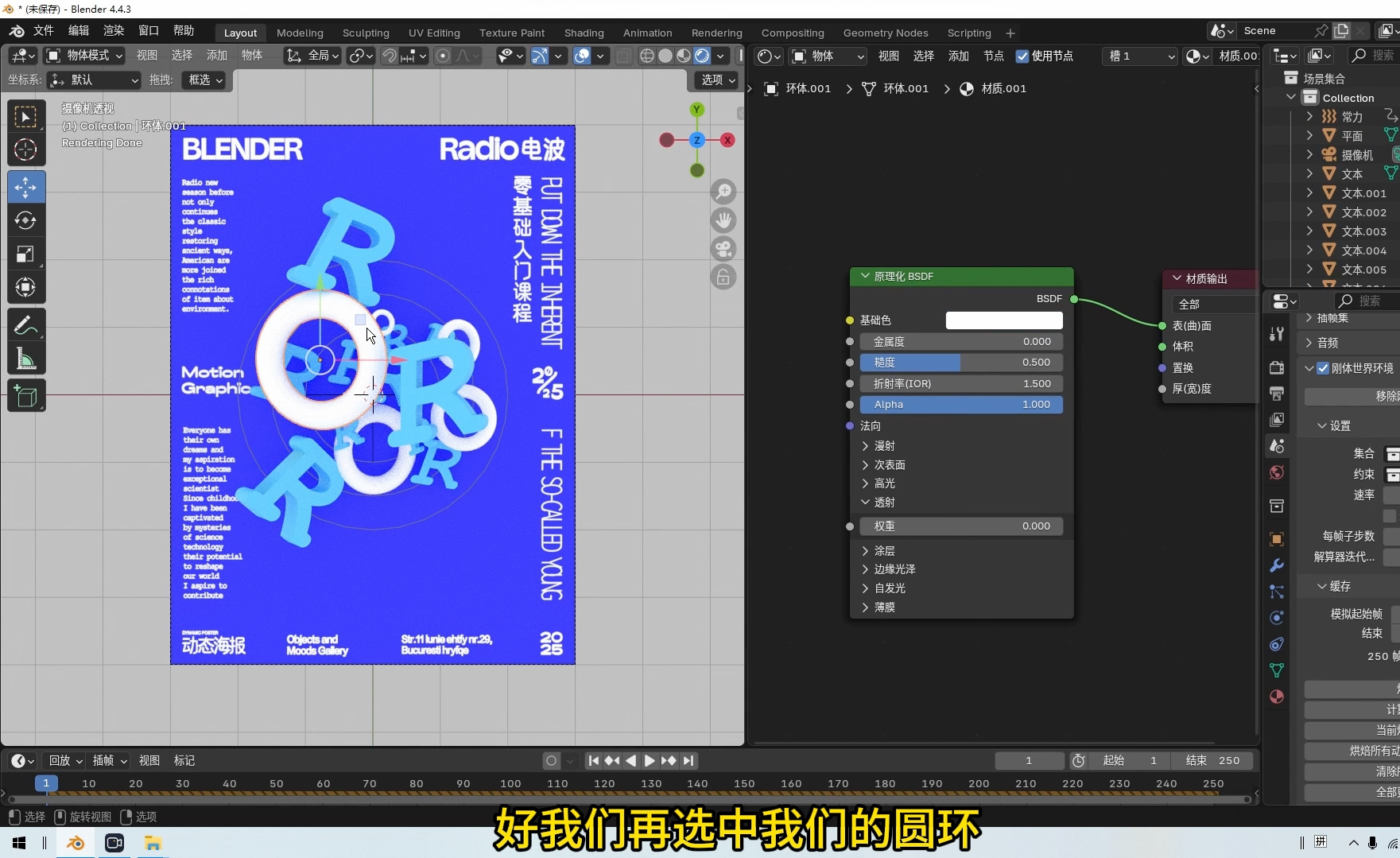Select the Measure tool

coord(26,359)
